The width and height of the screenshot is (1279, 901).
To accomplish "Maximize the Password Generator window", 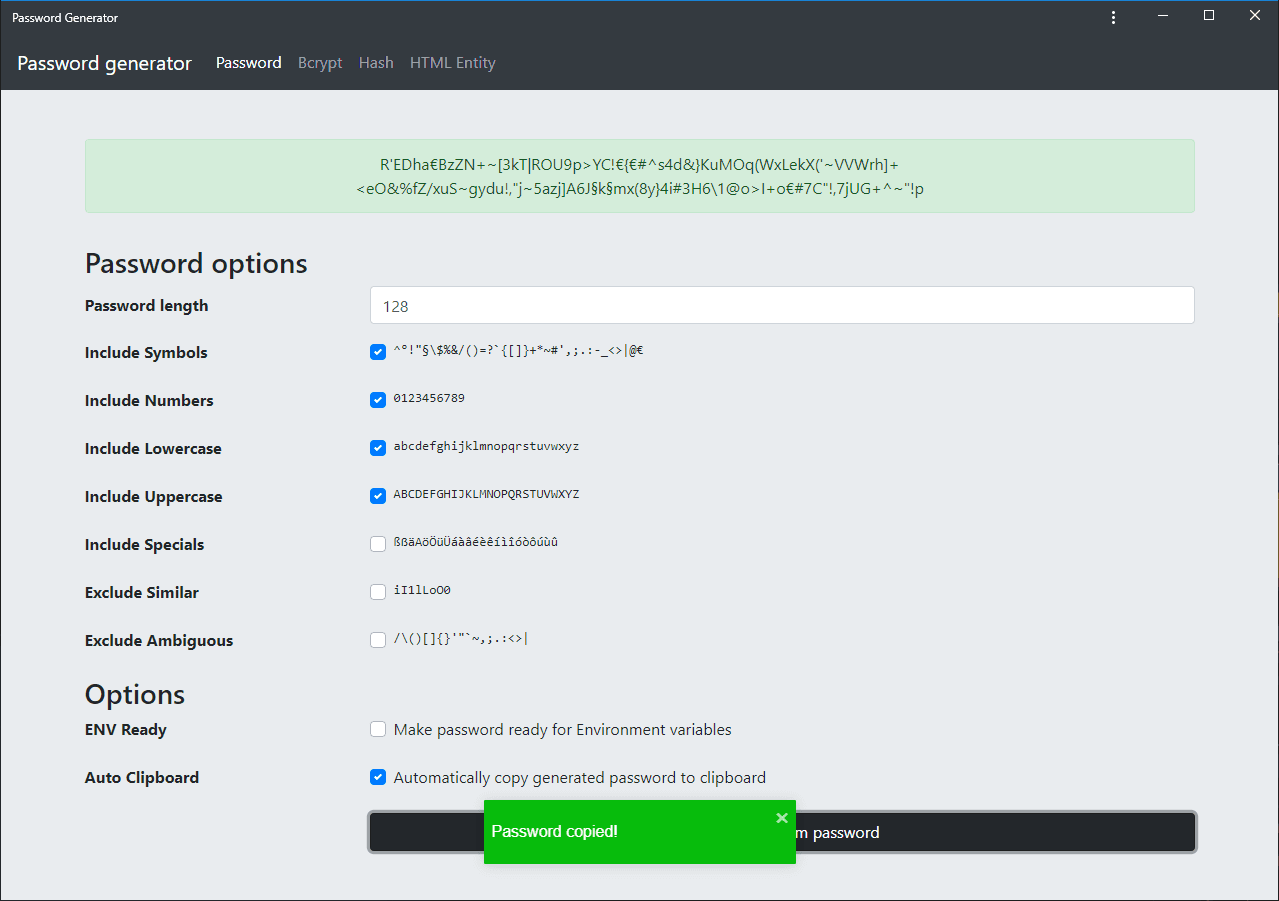I will click(1209, 16).
